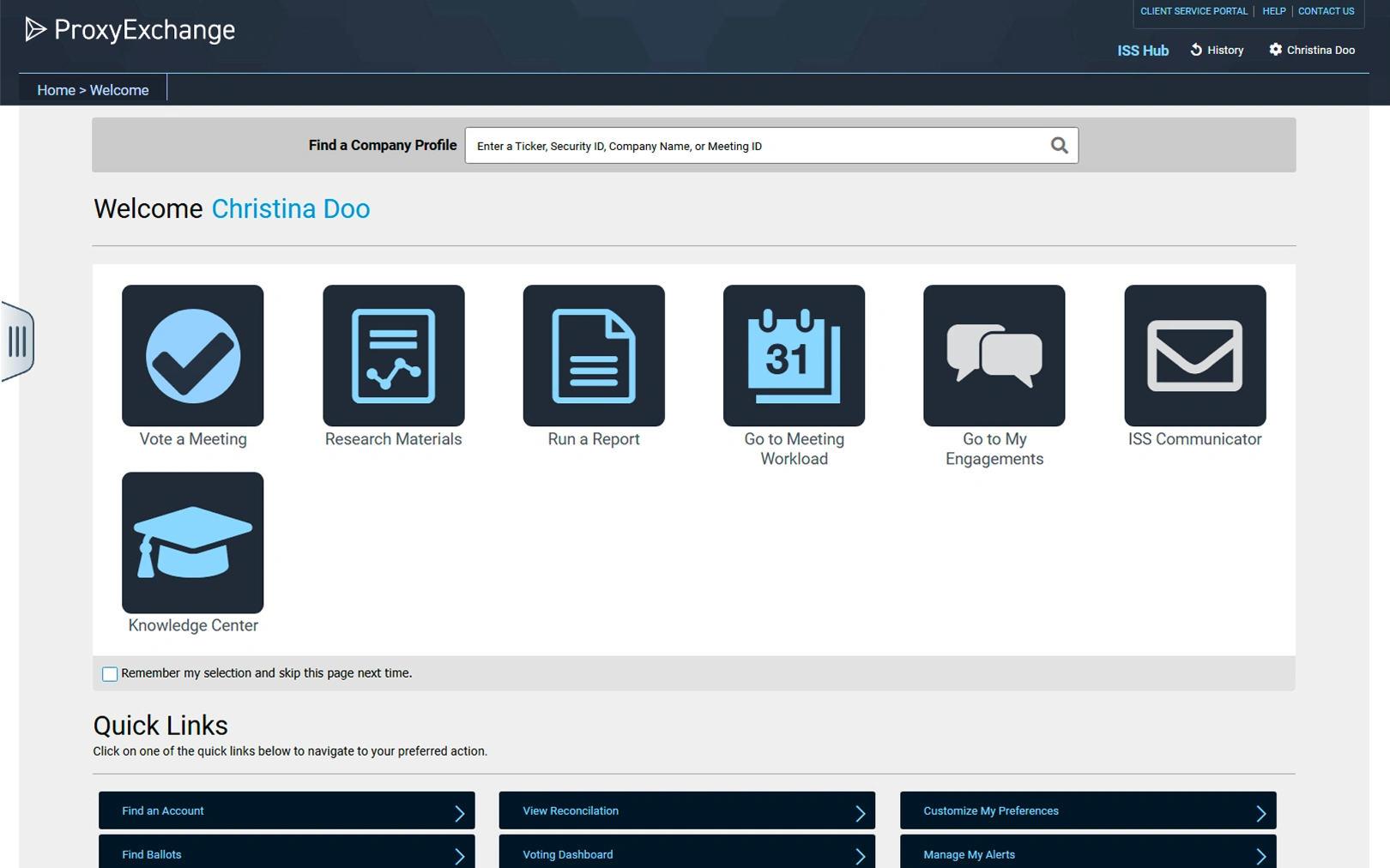This screenshot has height=868, width=1390.
Task: Focus the Find a Company Profile search field
Action: coord(771,146)
